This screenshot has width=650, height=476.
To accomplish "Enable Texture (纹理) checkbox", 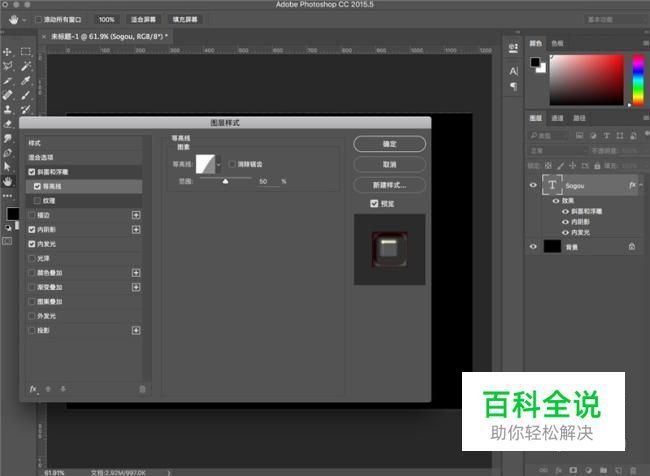I will pyautogui.click(x=37, y=201).
